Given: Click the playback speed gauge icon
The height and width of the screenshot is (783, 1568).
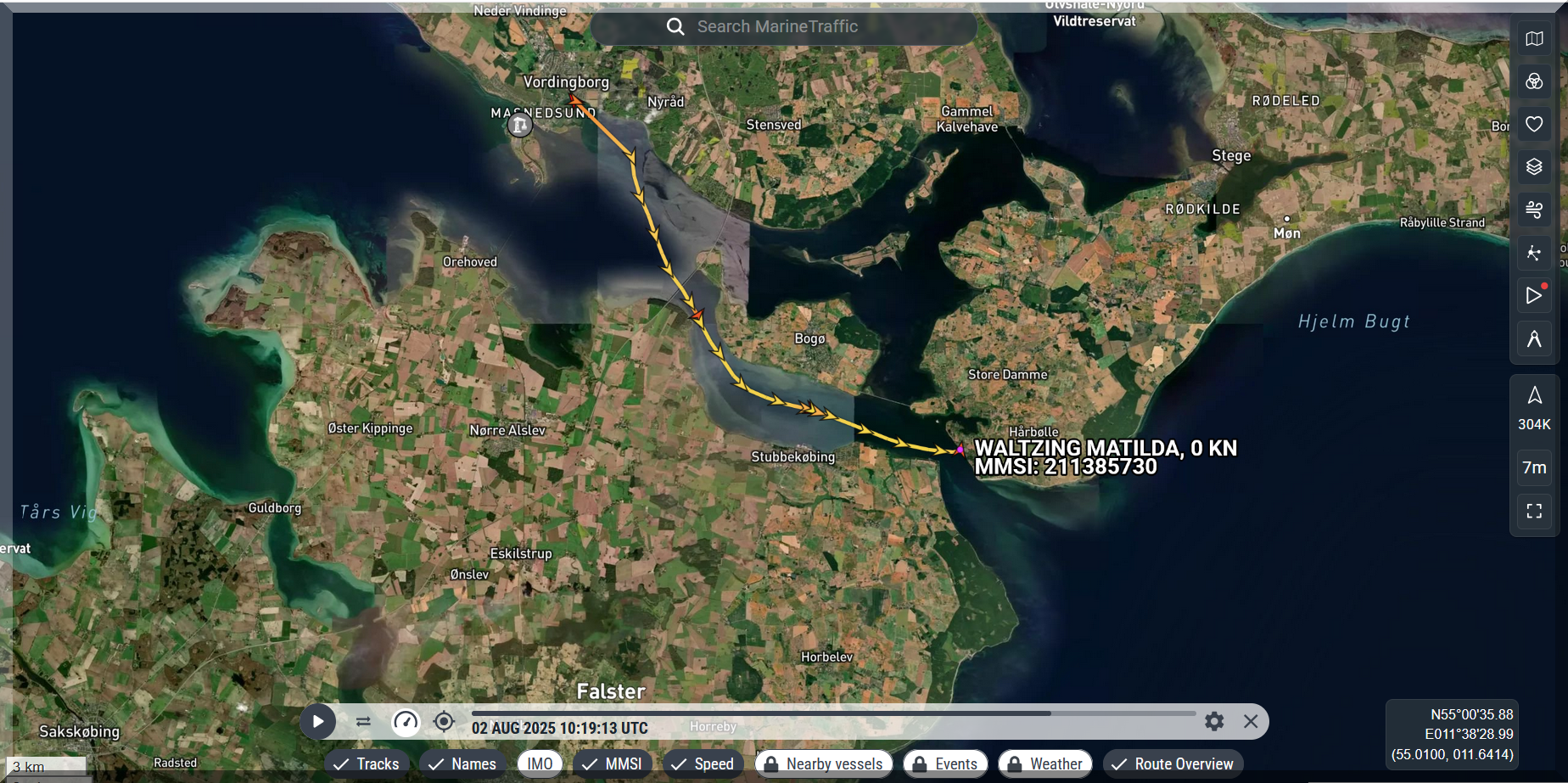Looking at the screenshot, I should pyautogui.click(x=406, y=722).
